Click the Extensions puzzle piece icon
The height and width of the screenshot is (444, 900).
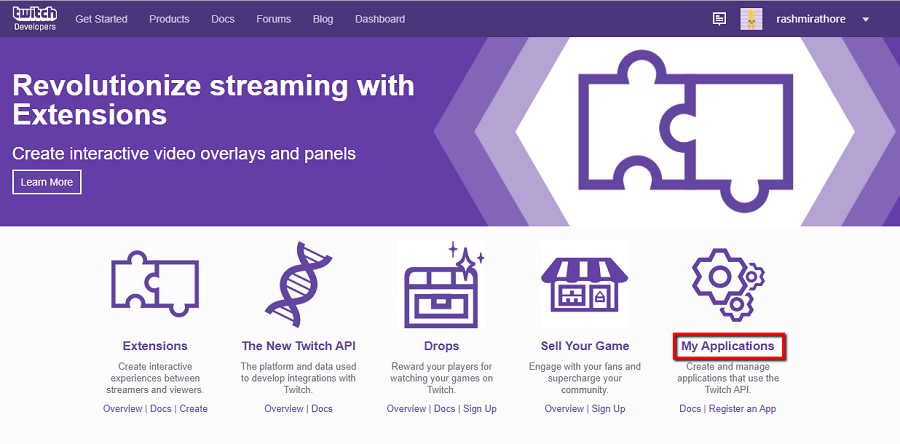point(155,284)
